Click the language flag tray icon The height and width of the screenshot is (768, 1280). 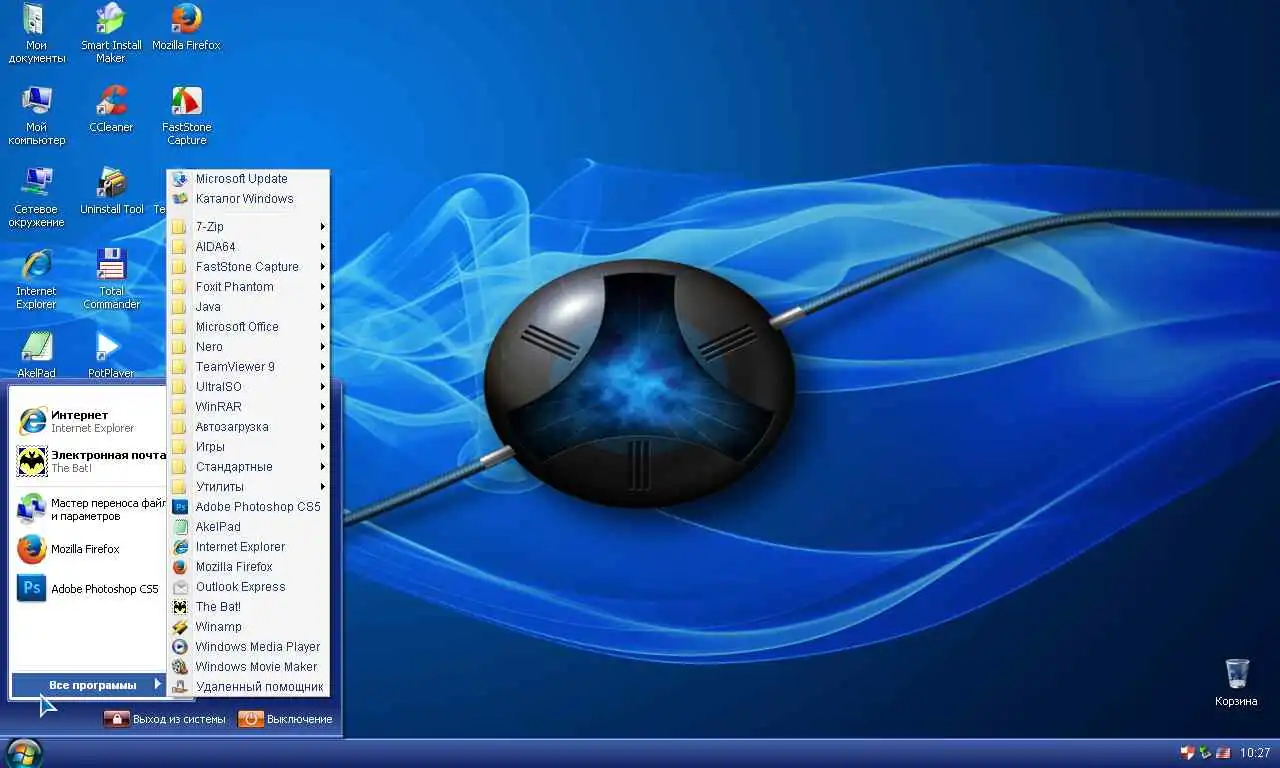pos(1222,752)
